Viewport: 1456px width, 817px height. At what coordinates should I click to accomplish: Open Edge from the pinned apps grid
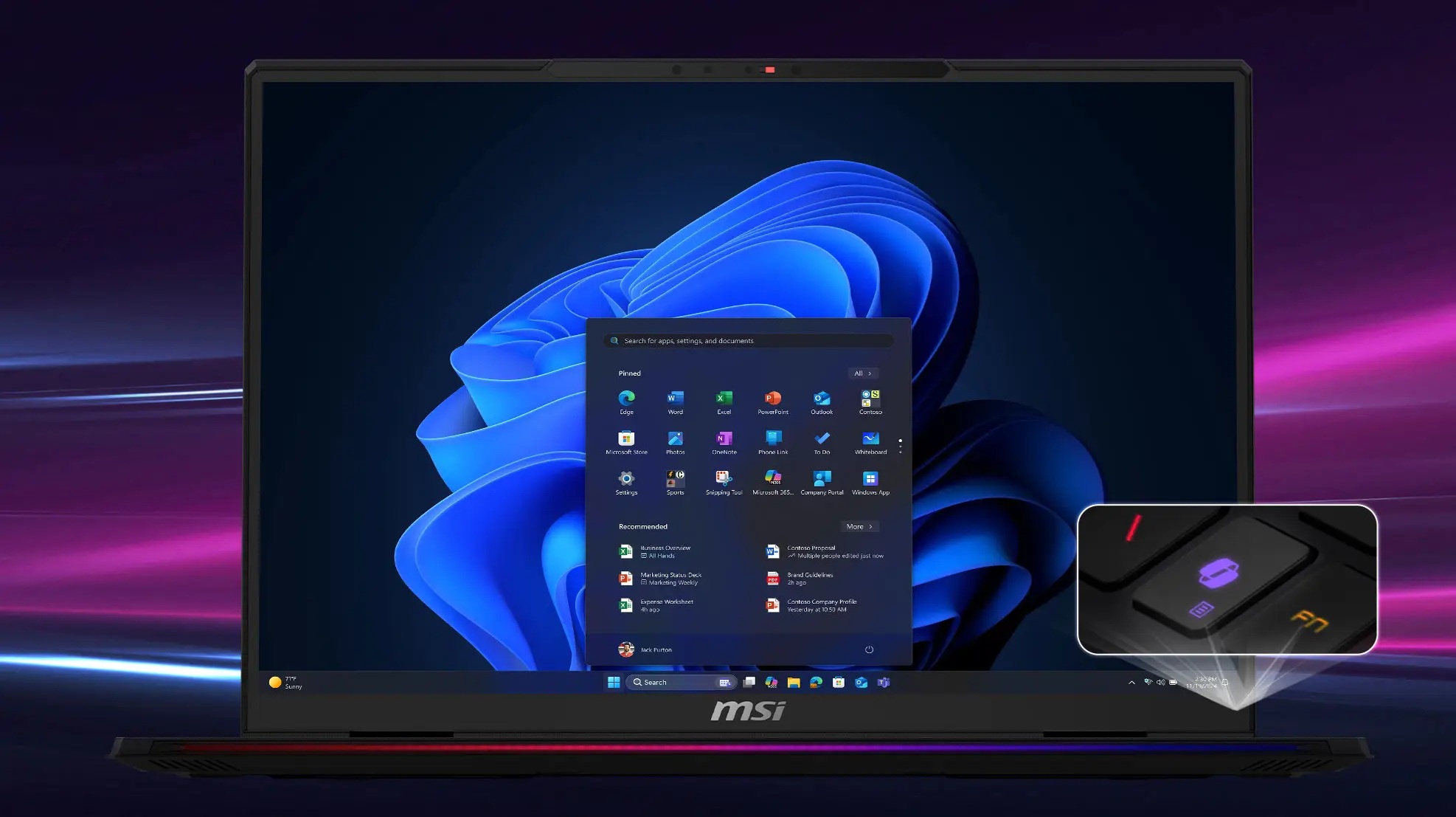pos(626,402)
